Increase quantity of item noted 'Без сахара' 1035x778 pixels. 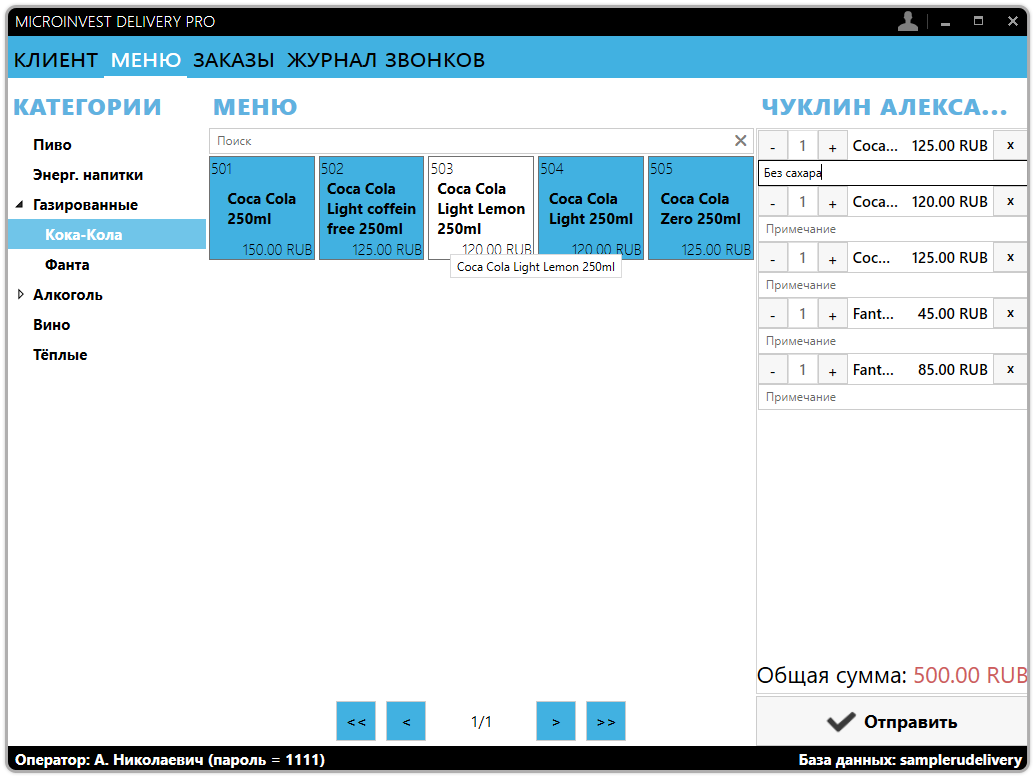[832, 146]
